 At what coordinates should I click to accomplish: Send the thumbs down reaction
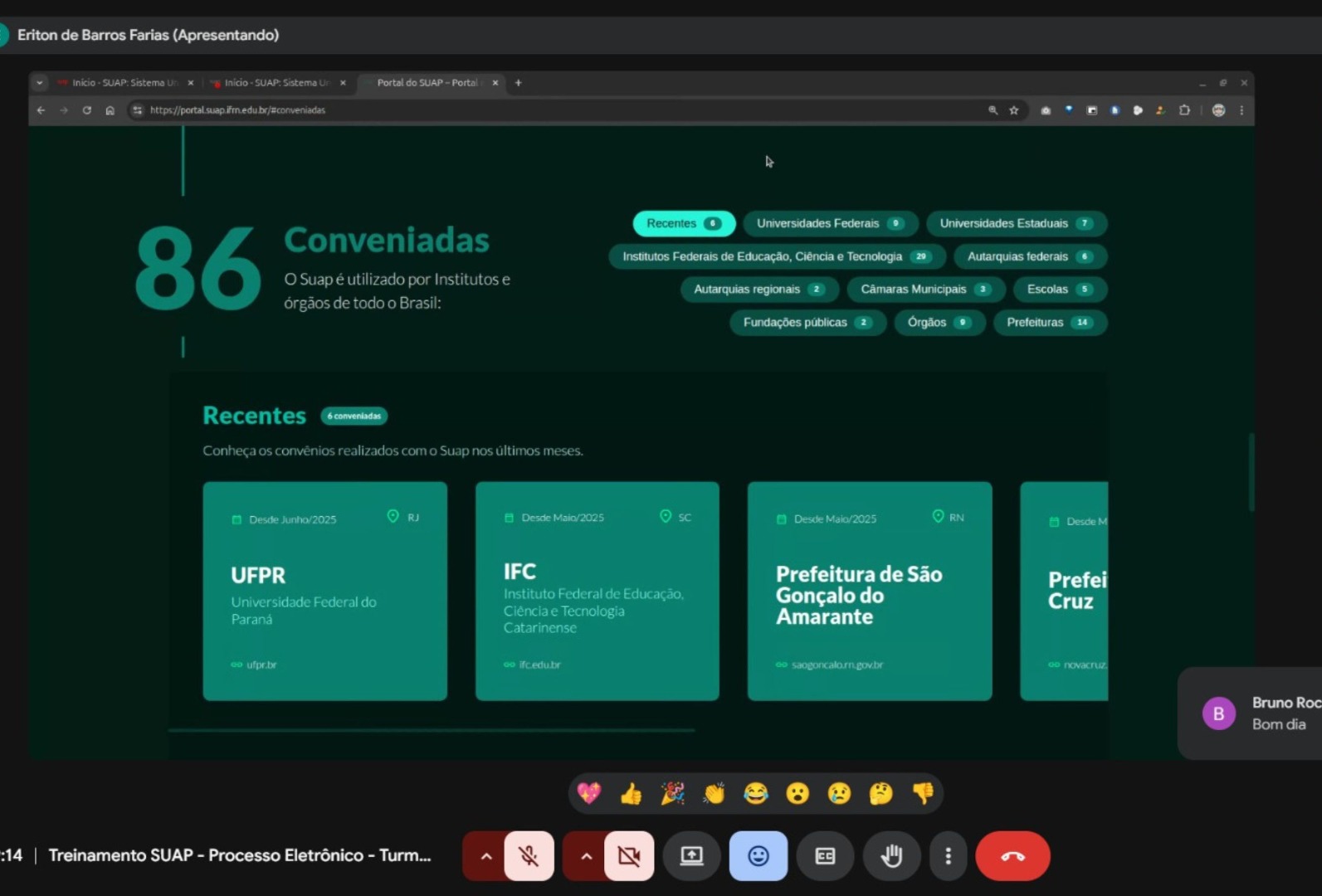pyautogui.click(x=923, y=793)
